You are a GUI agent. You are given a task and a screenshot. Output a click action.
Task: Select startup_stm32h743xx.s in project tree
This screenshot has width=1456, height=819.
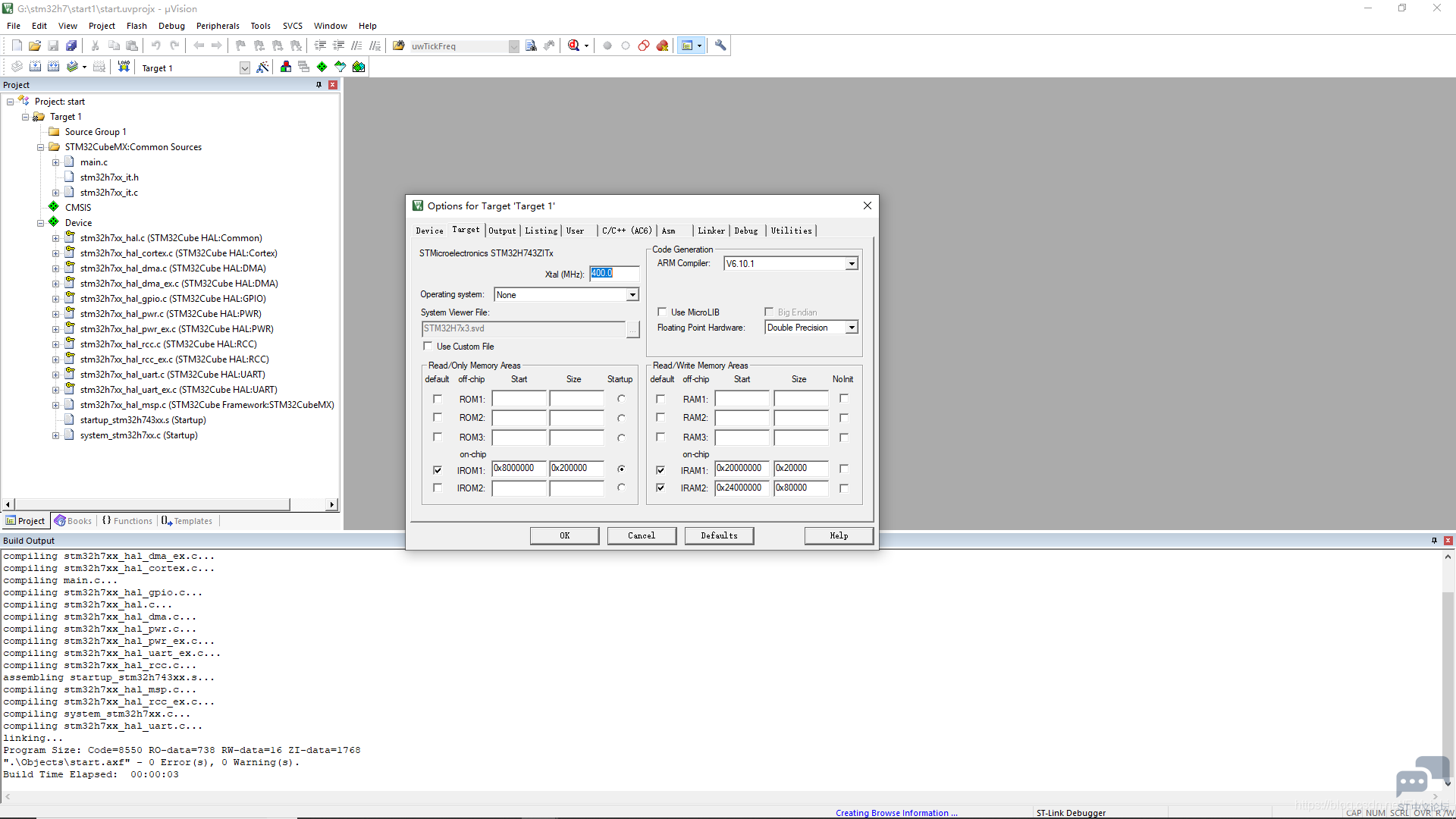pyautogui.click(x=143, y=420)
